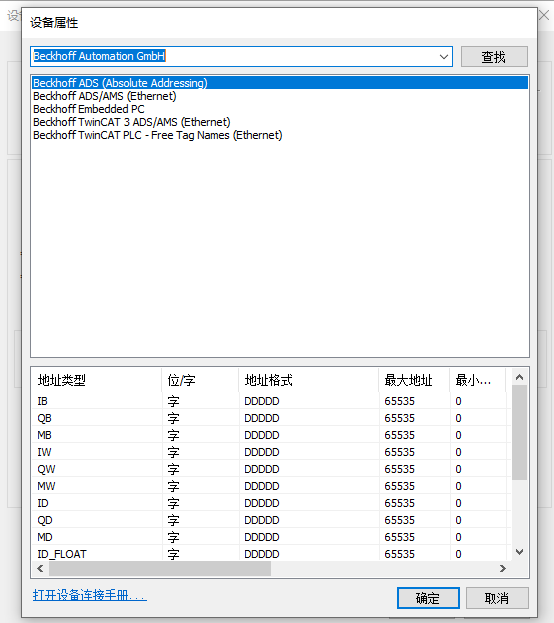This screenshot has height=623, width=554.
Task: Click the table scroll down arrow
Action: (x=519, y=552)
